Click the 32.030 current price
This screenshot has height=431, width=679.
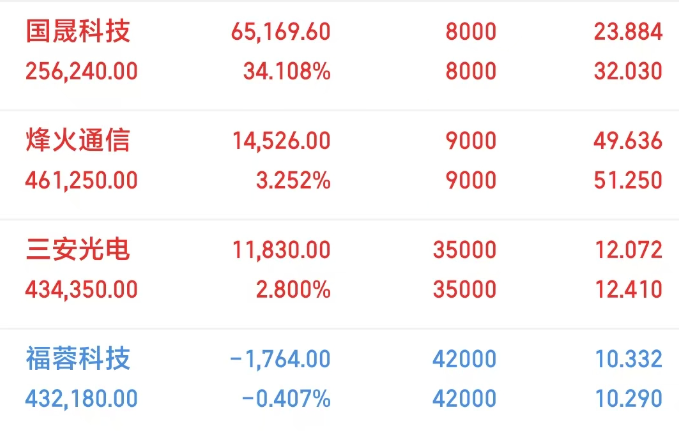[628, 71]
